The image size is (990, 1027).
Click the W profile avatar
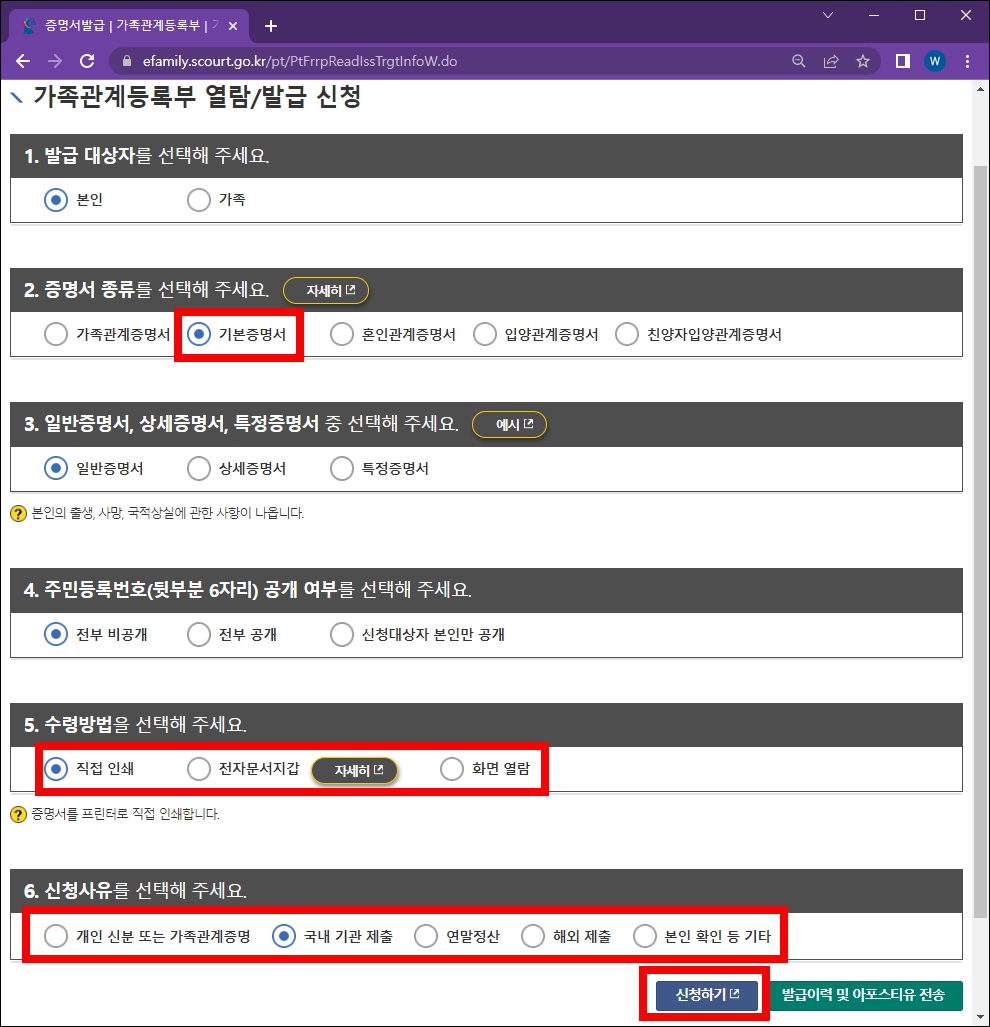coord(934,60)
